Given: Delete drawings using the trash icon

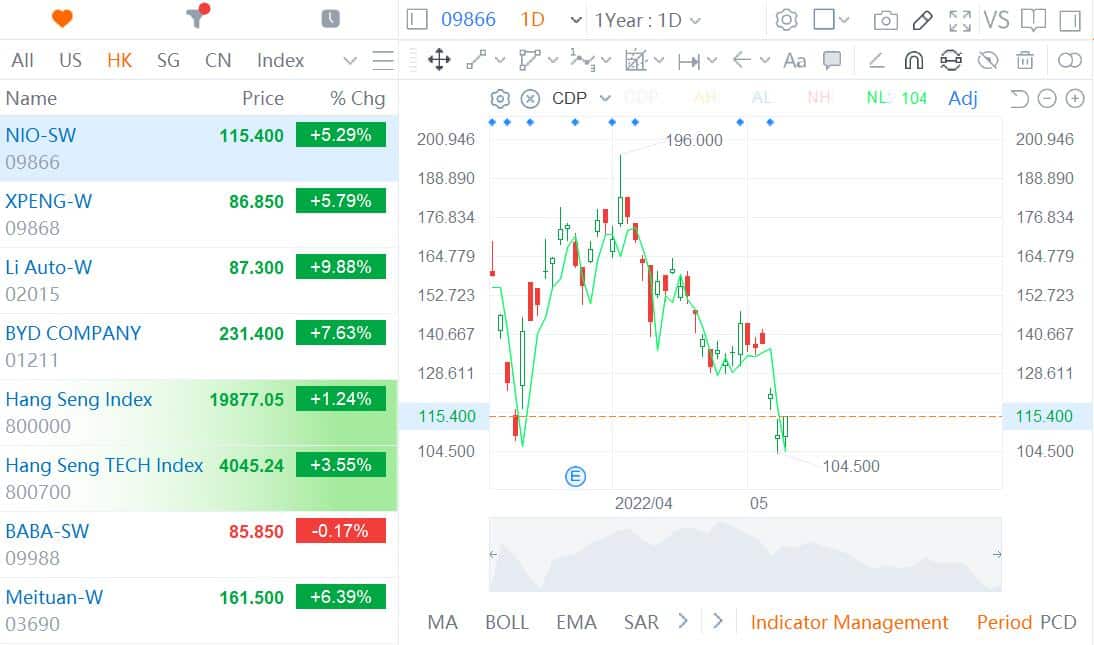Looking at the screenshot, I should [1024, 60].
